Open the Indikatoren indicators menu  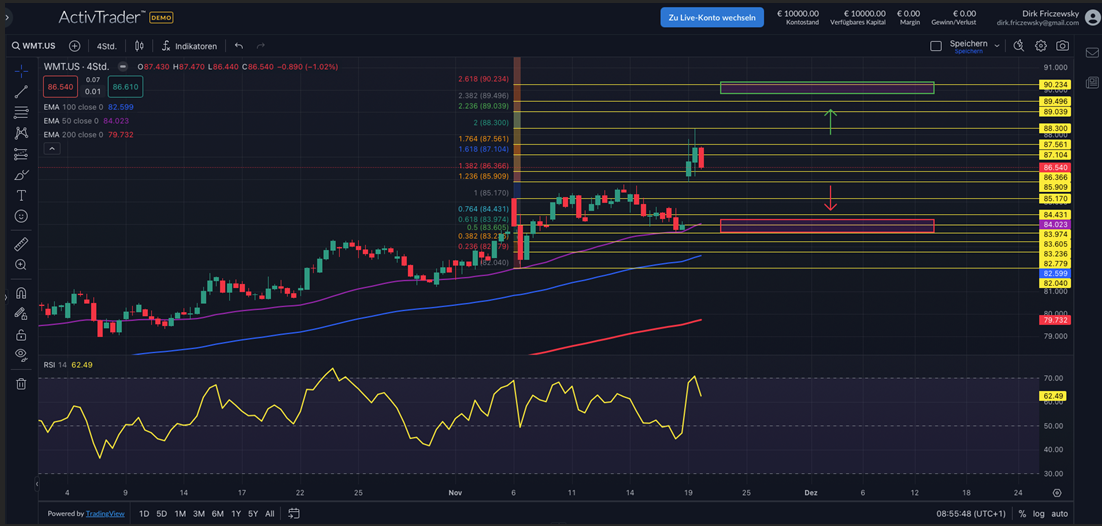pos(189,46)
